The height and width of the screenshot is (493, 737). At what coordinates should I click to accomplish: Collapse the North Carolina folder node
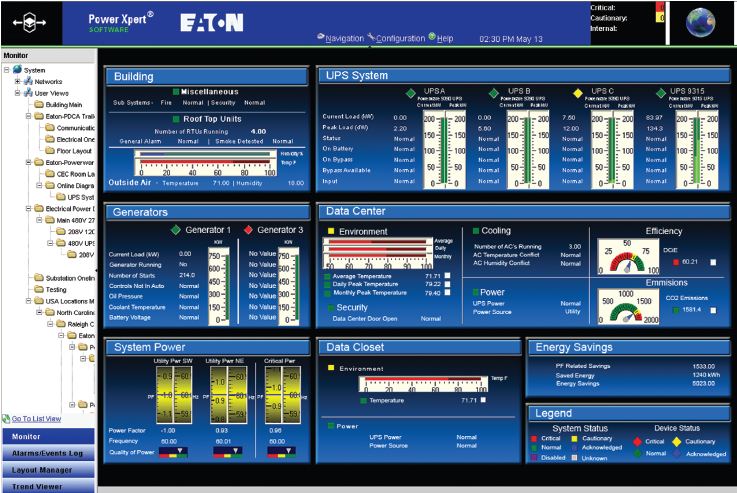pyautogui.click(x=39, y=313)
